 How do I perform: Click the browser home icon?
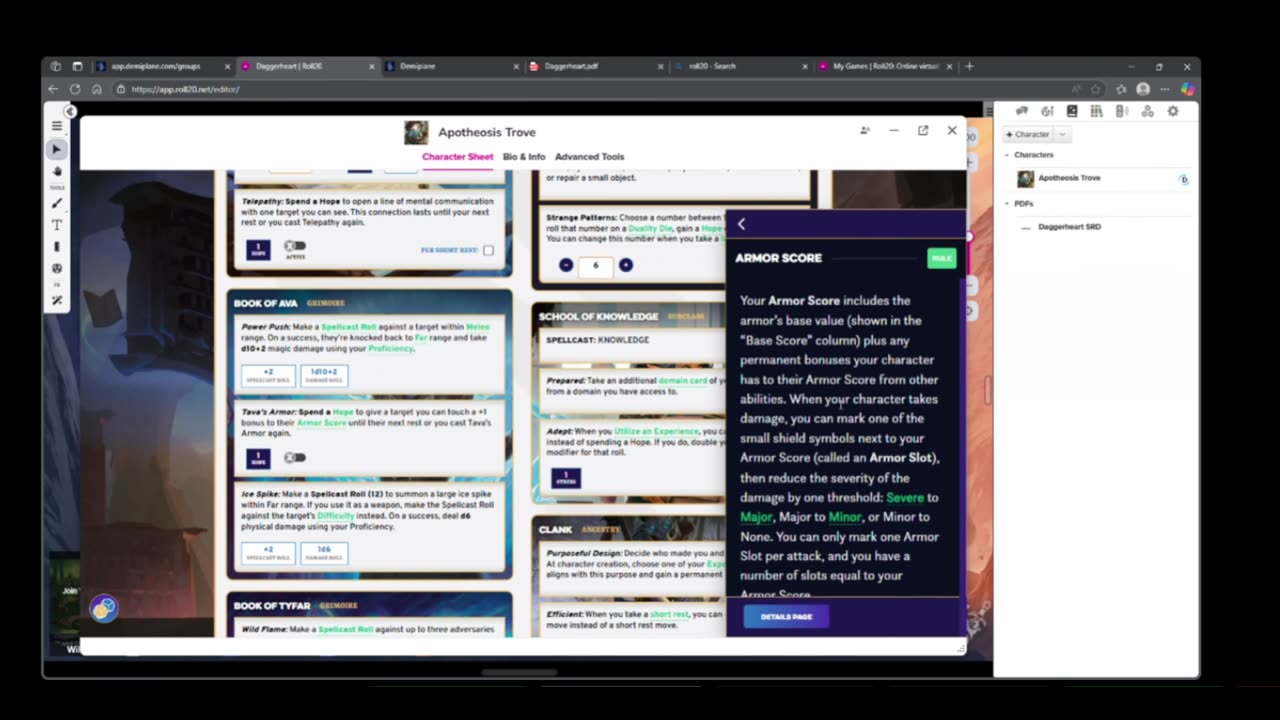[x=97, y=89]
